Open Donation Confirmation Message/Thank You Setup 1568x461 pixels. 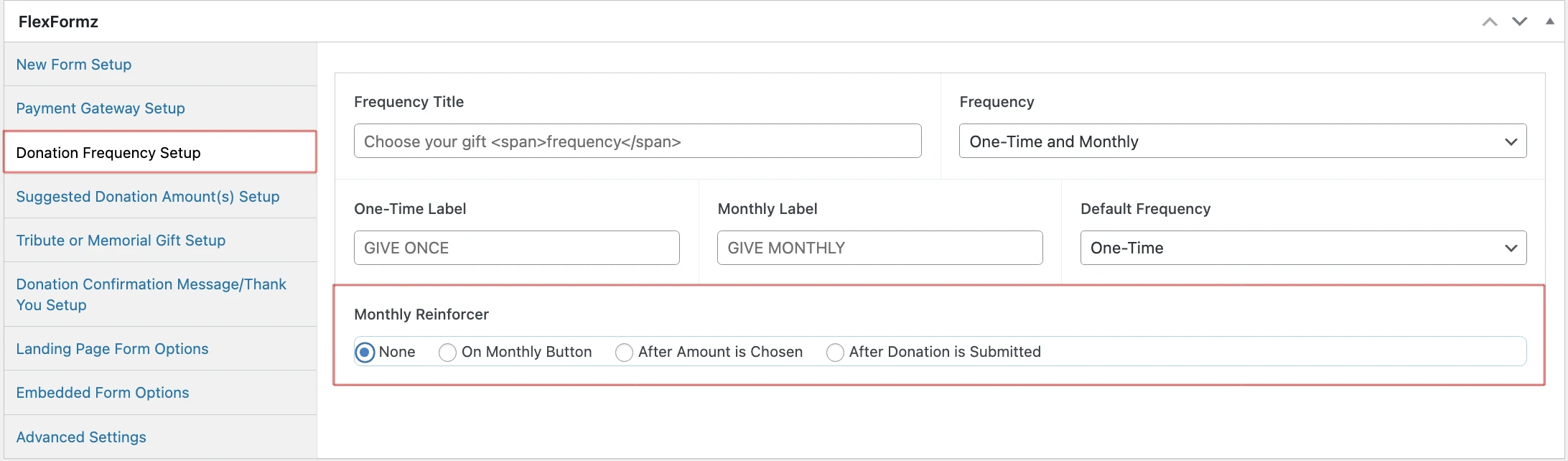(x=151, y=294)
